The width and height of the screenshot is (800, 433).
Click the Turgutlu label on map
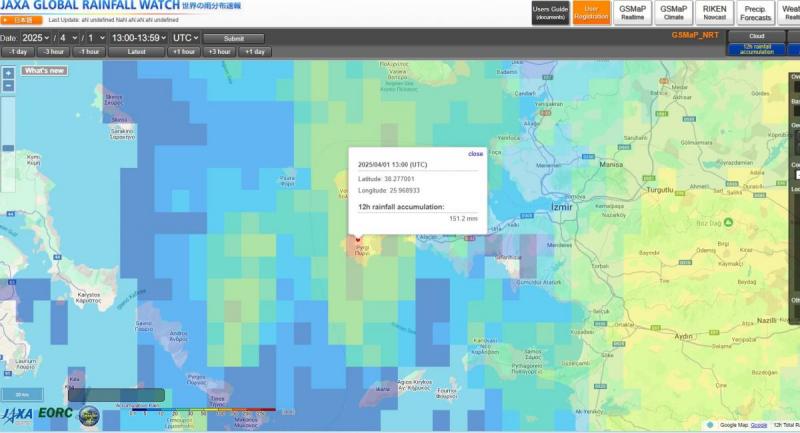click(660, 189)
